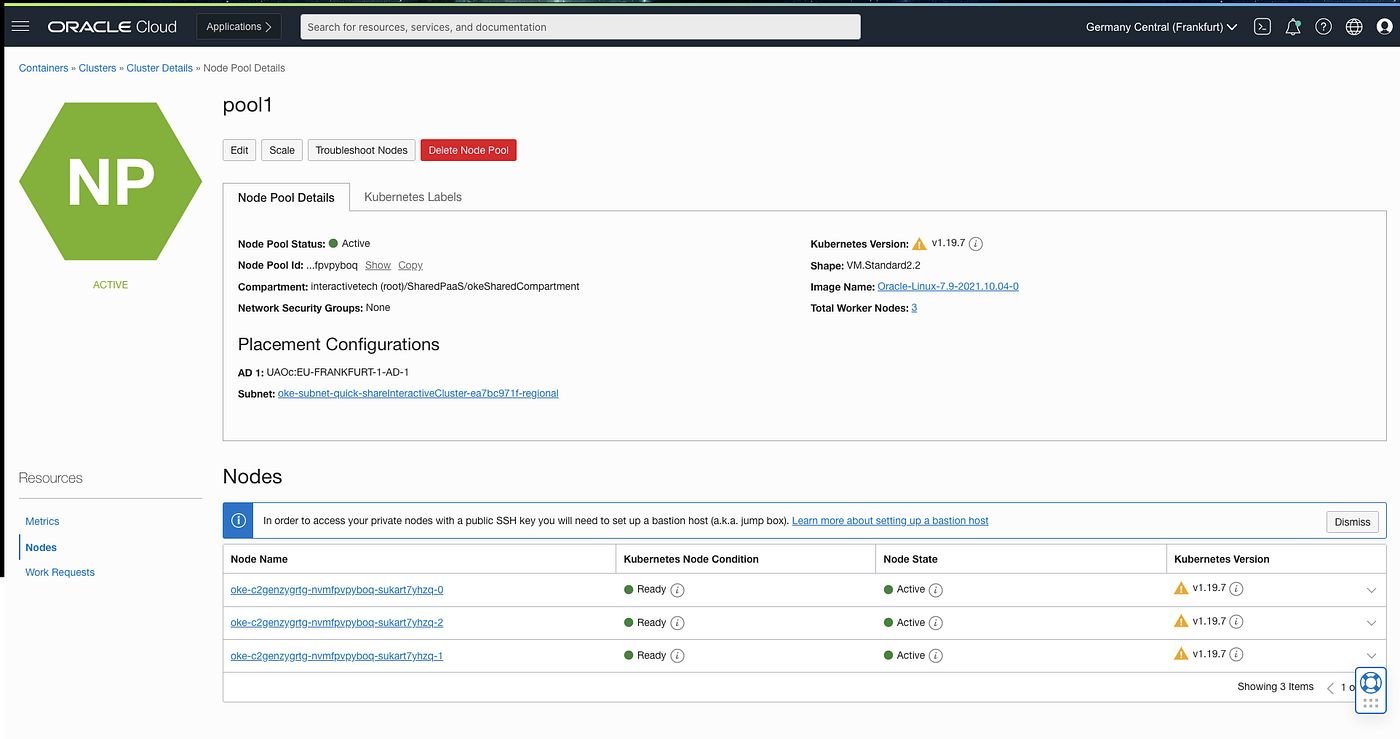Open Learn more about setting up bastion host

(890, 521)
